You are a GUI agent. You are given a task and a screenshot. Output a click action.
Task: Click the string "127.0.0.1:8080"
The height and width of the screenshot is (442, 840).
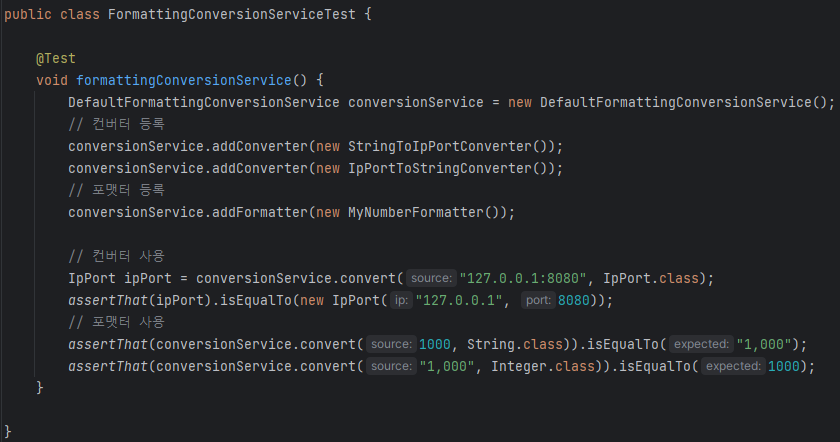[523, 278]
